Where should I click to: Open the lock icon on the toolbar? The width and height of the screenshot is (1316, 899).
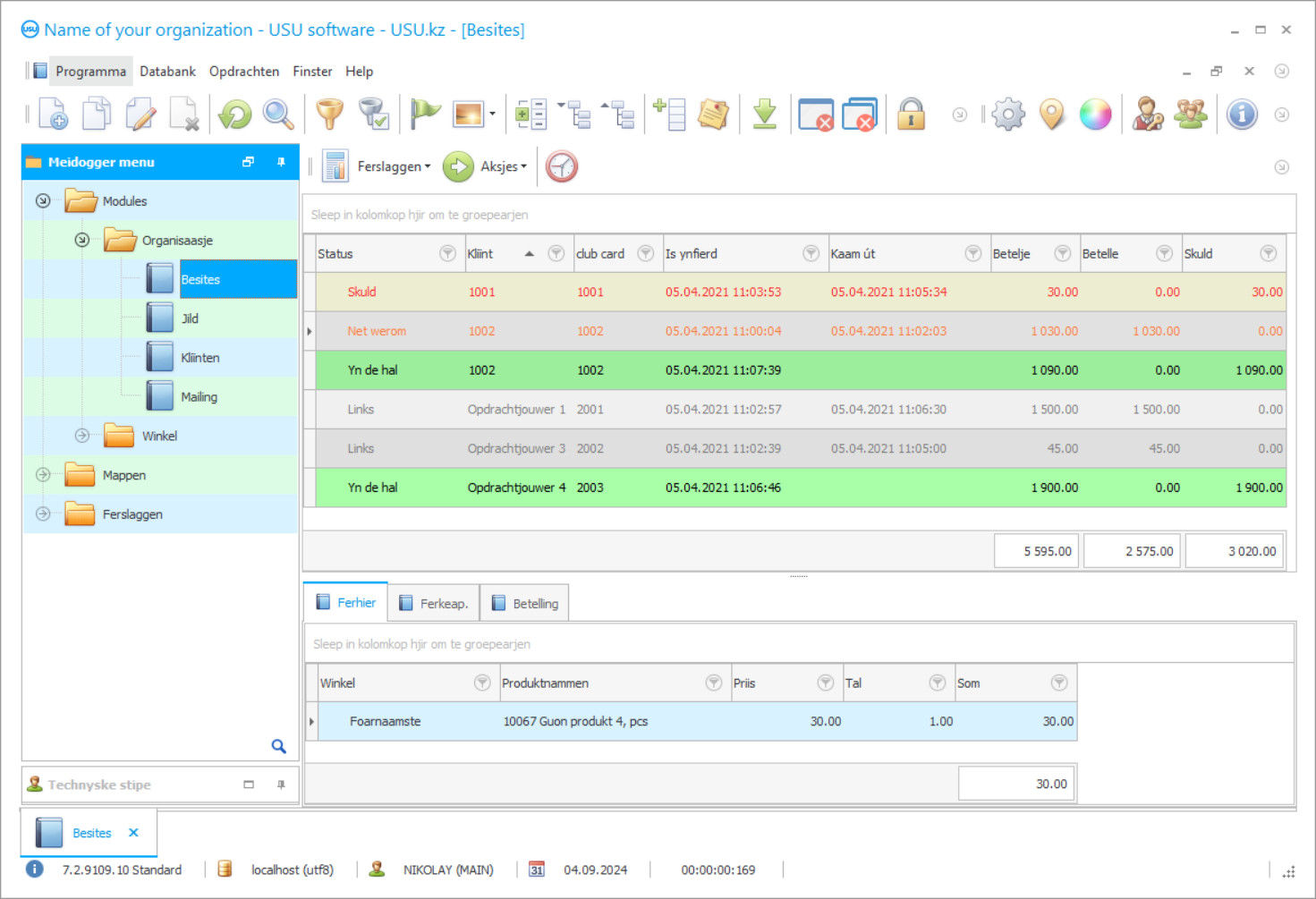tap(911, 114)
